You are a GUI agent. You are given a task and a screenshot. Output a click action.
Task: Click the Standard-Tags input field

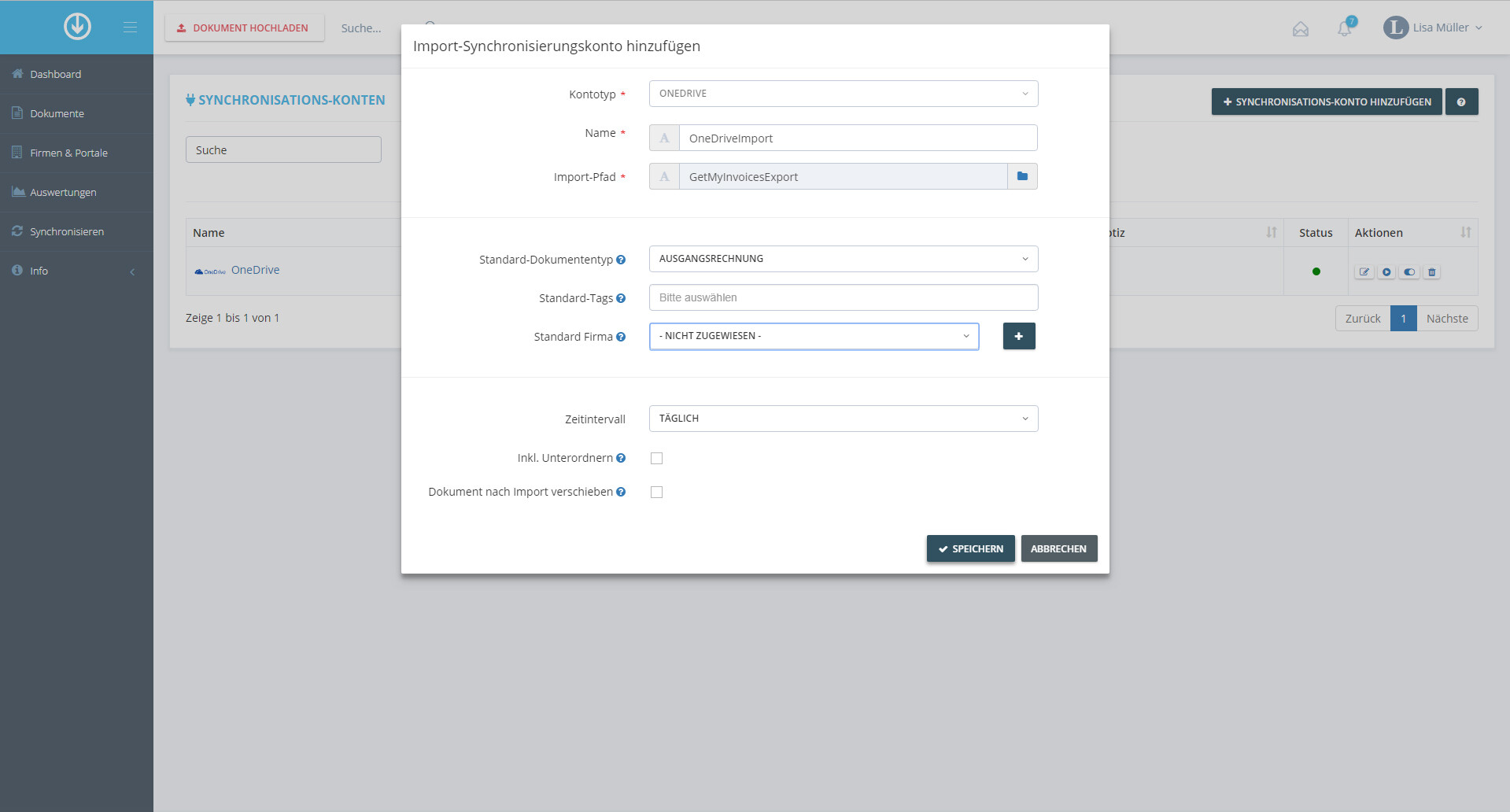(x=844, y=297)
